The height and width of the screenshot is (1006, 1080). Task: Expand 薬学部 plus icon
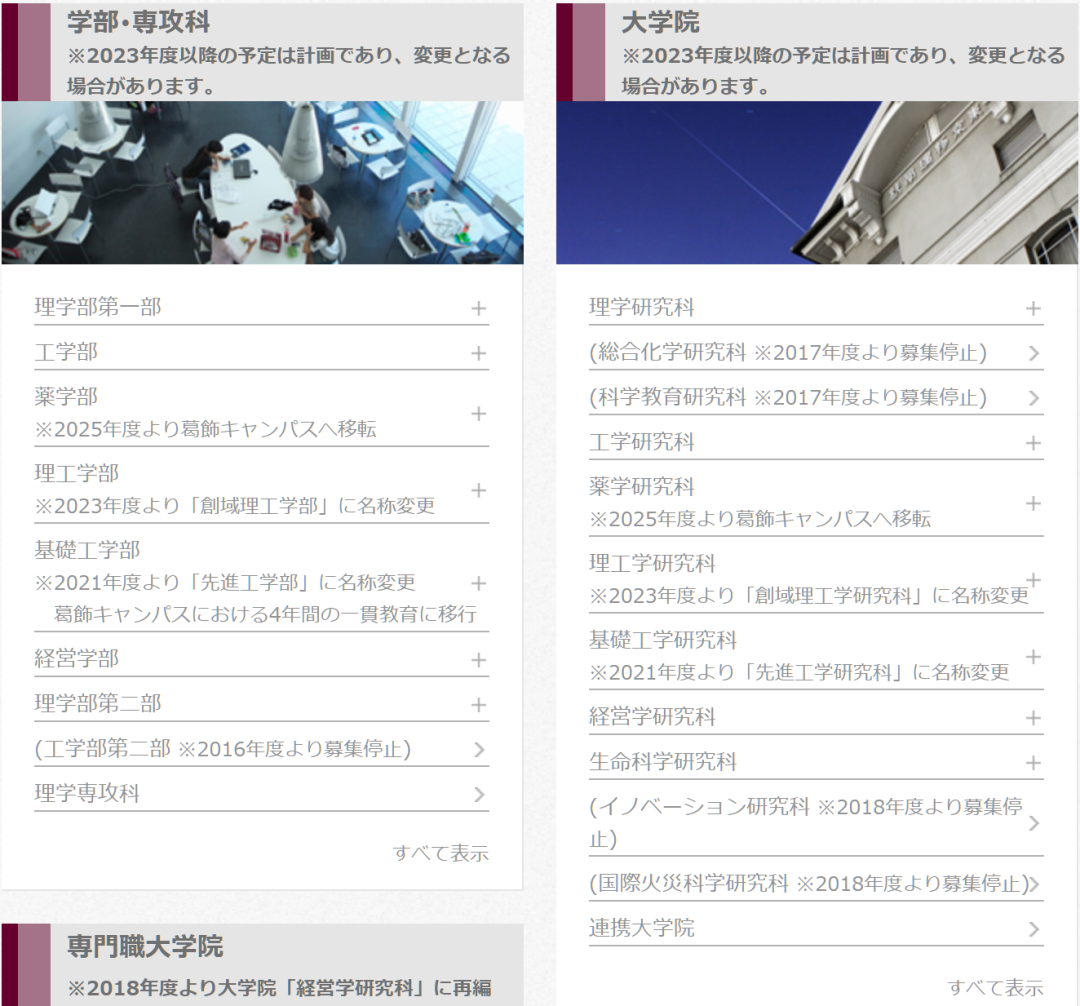(x=479, y=413)
